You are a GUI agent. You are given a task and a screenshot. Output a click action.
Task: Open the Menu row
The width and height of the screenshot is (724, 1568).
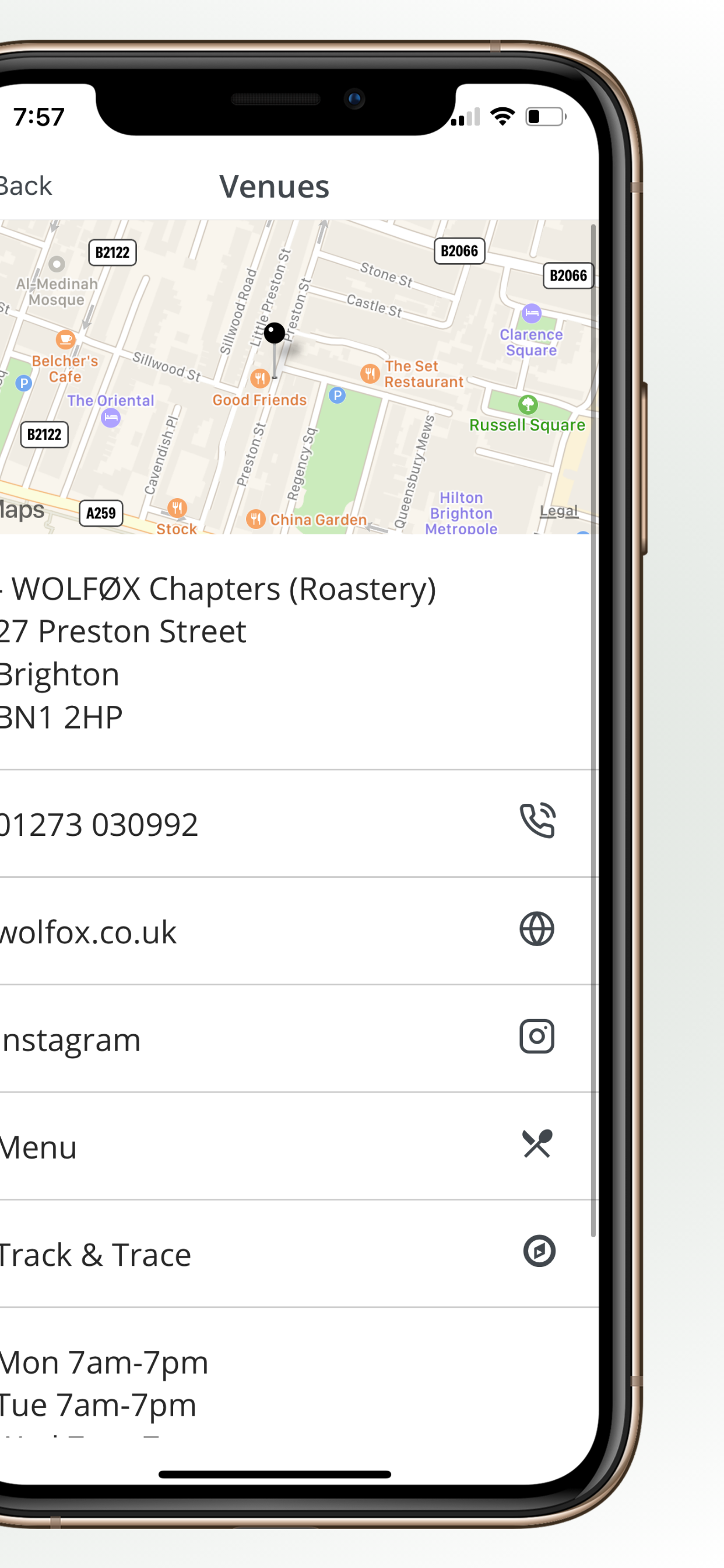pos(298,1146)
